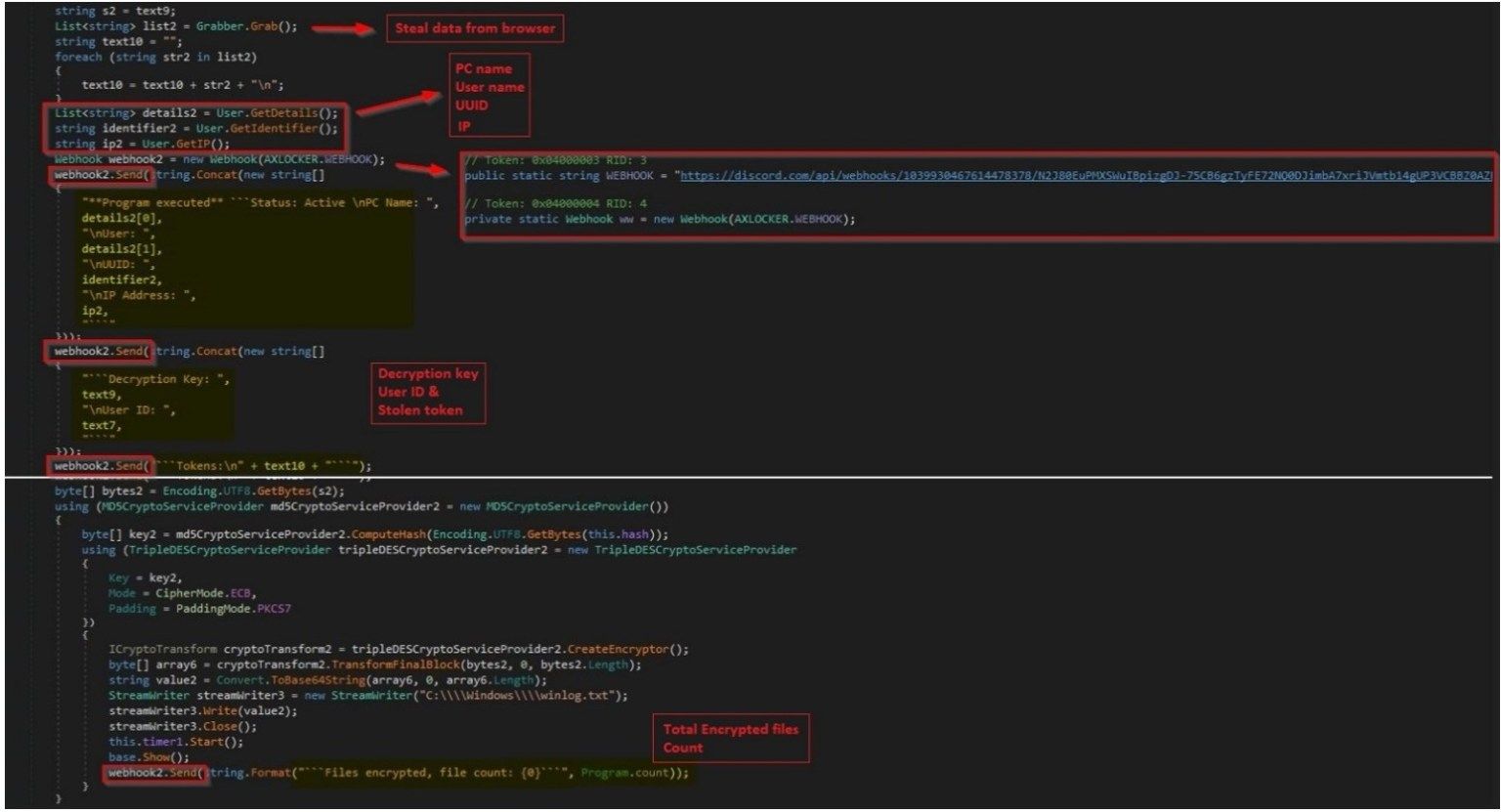Select the "text7," array entry

tap(103, 425)
